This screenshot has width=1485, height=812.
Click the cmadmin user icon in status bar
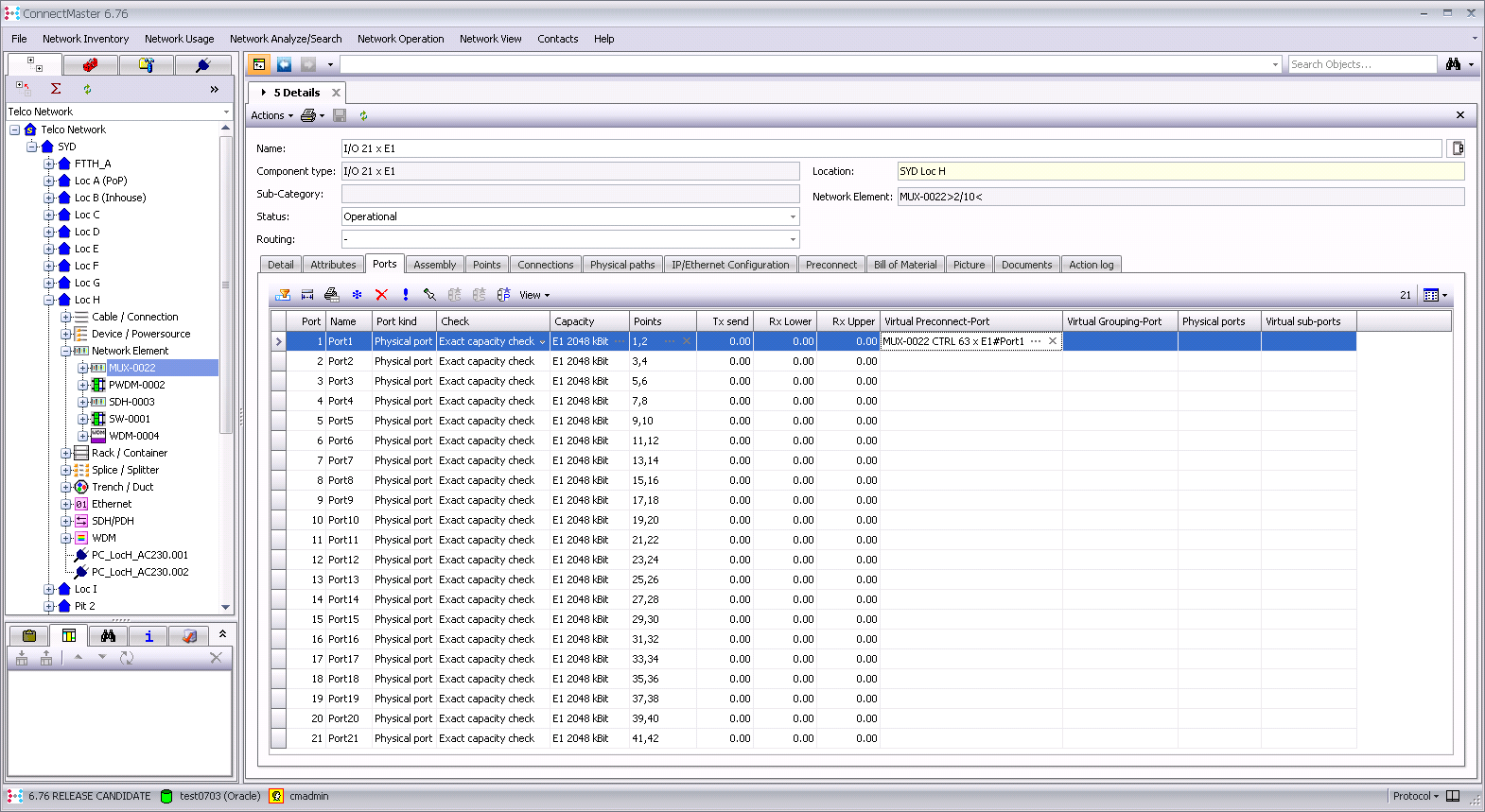[276, 796]
